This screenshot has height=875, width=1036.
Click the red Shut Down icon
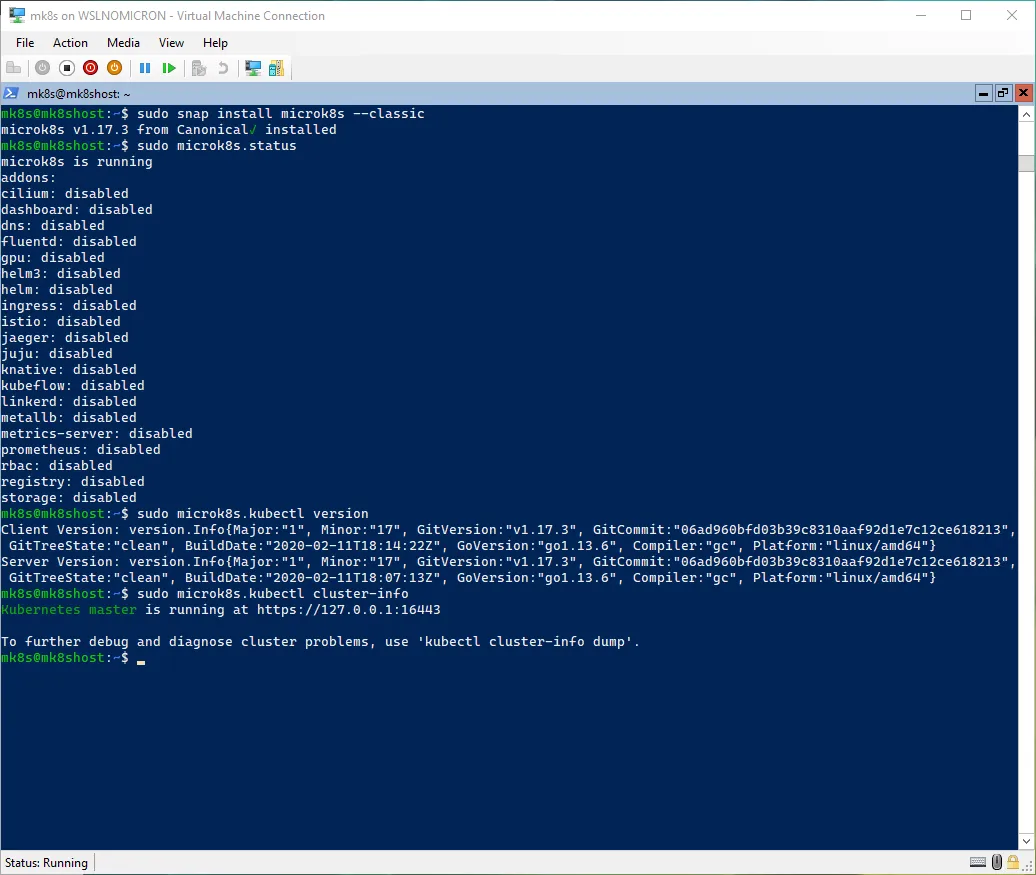click(90, 68)
